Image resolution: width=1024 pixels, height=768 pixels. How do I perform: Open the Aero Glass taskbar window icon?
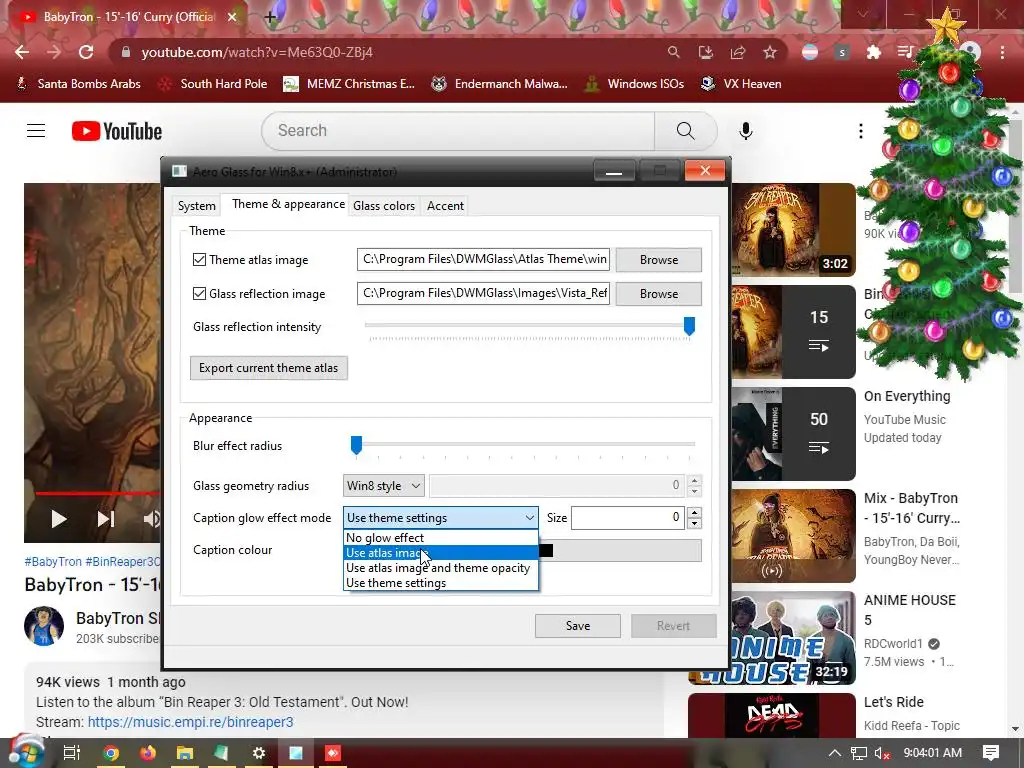[x=296, y=753]
